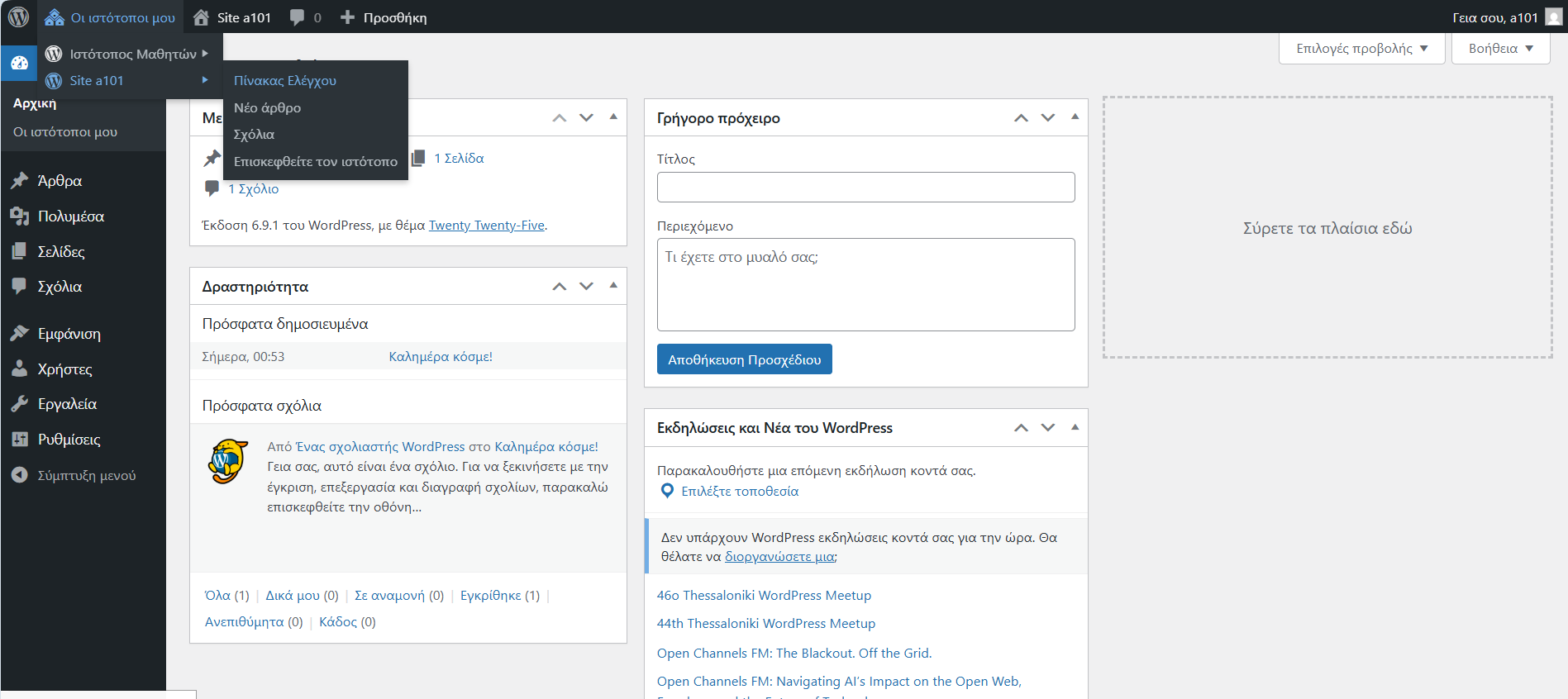1568x699 pixels.
Task: Click the comments bubble icon in admin bar
Action: 298,17
